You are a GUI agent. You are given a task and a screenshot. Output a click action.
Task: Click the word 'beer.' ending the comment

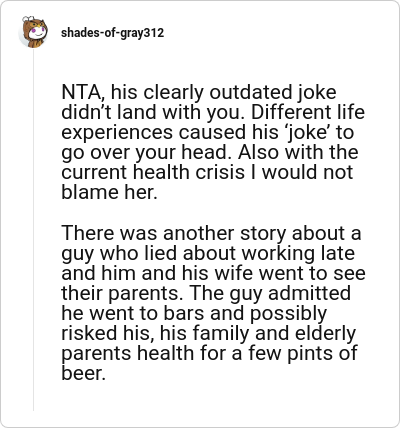(83, 373)
